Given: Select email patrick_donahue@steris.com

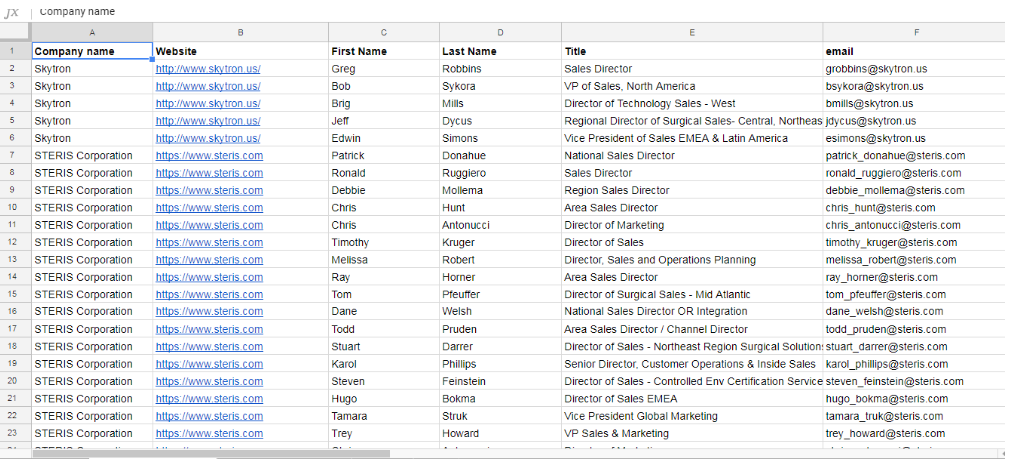Looking at the screenshot, I should [x=915, y=155].
